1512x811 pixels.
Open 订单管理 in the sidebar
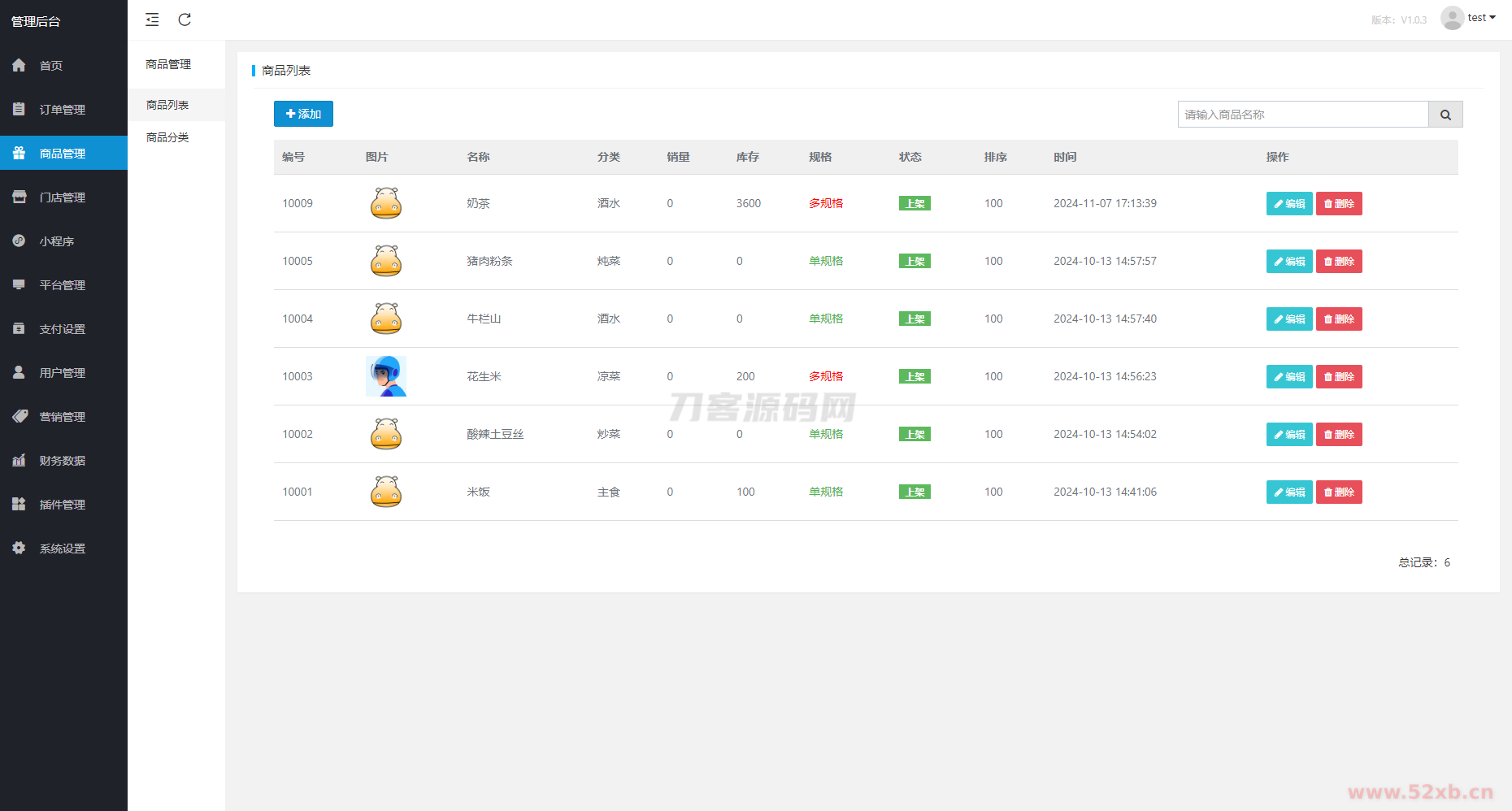pyautogui.click(x=62, y=110)
